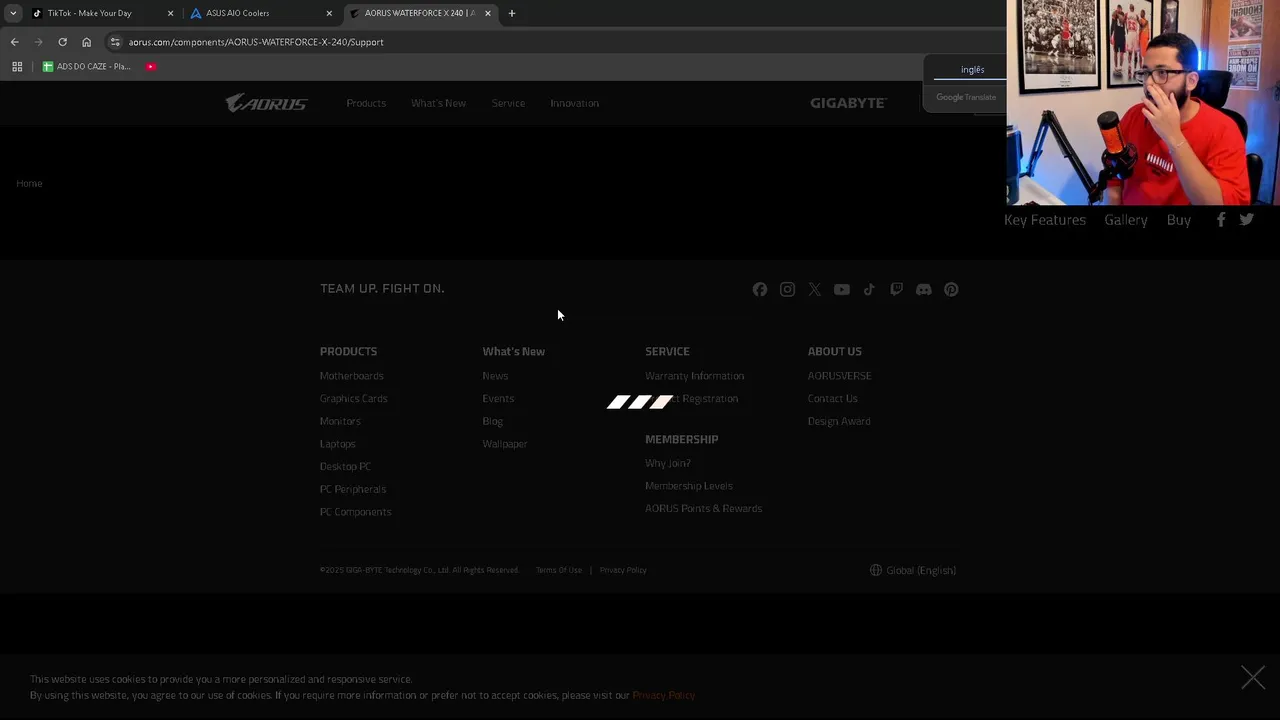Open PC Peripherals footer link
Screen dimensions: 1280x720
point(353,489)
